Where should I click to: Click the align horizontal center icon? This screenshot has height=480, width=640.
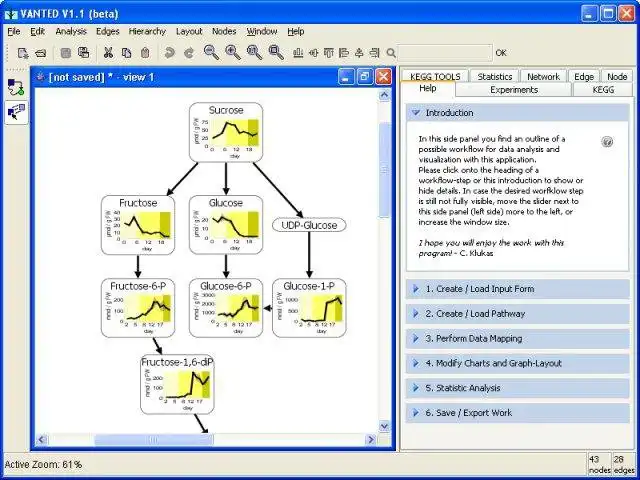[313, 53]
